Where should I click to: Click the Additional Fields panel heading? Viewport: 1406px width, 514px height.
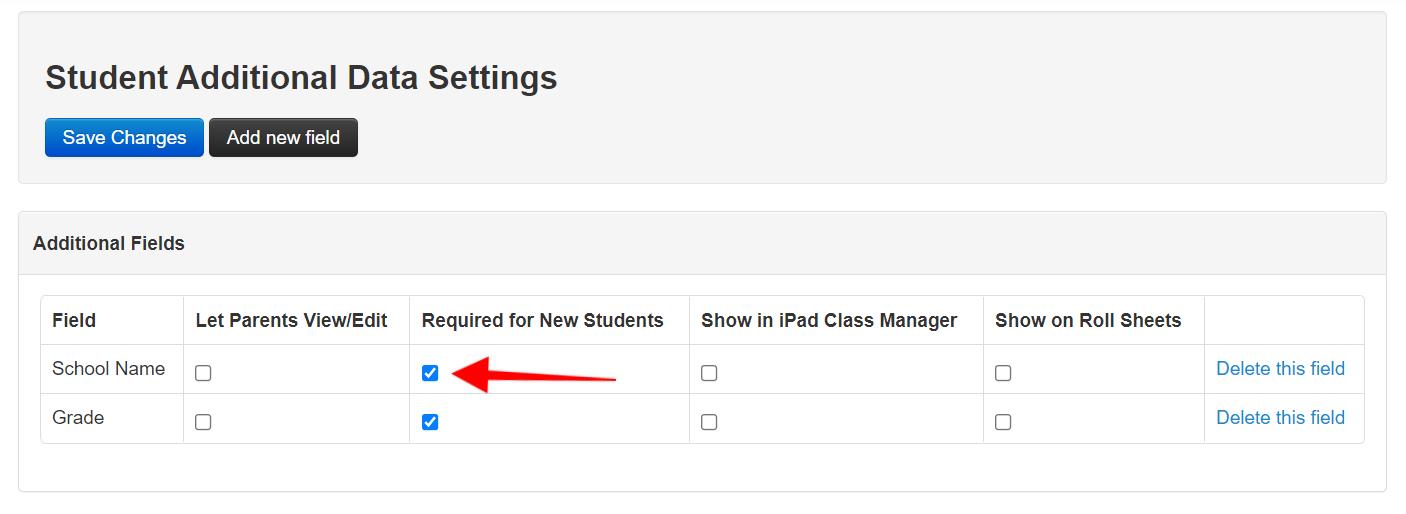tap(109, 243)
